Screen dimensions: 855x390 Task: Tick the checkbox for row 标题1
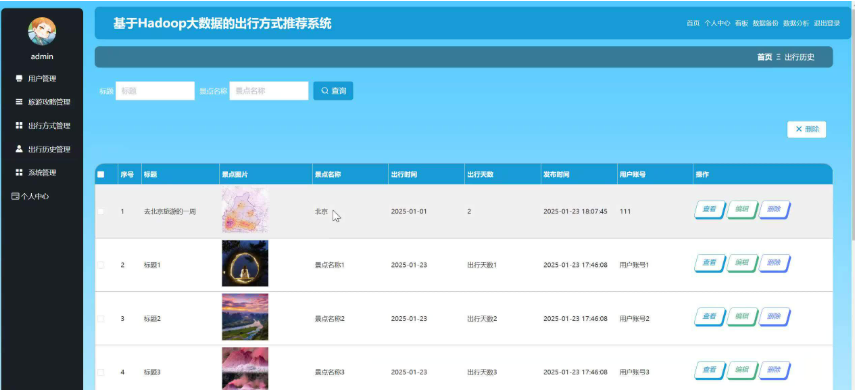click(100, 265)
